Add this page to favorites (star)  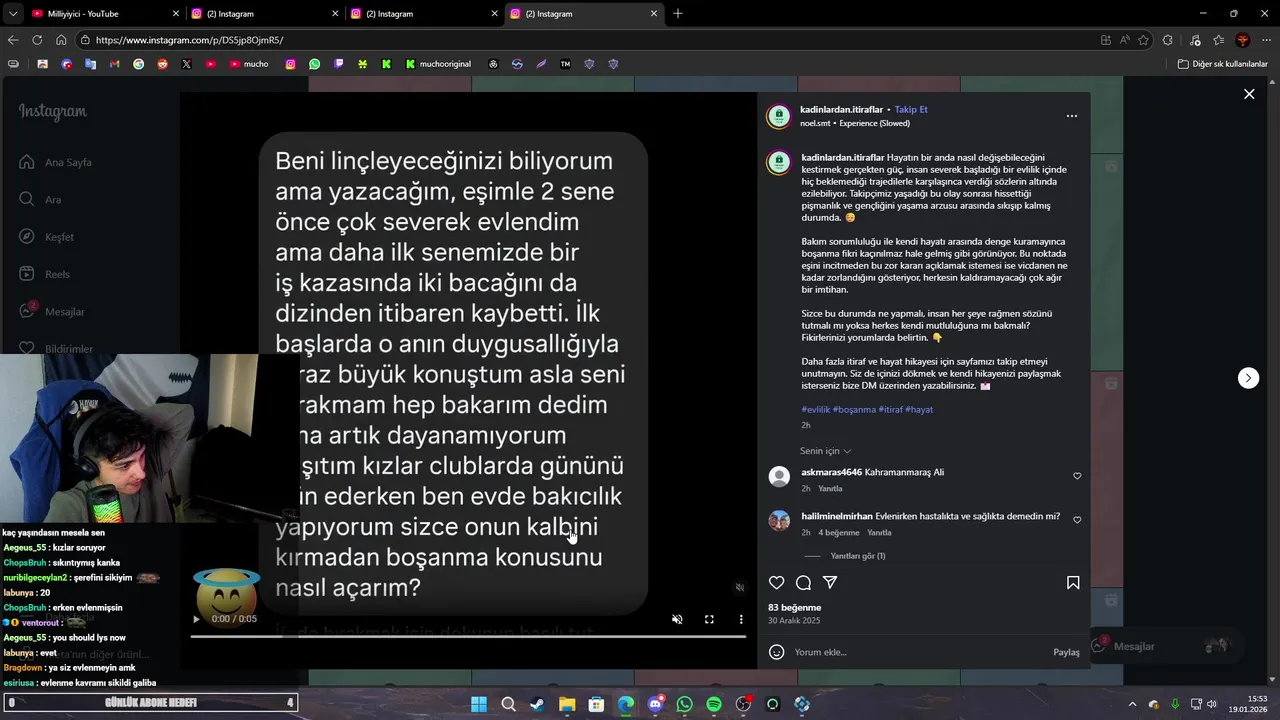point(1143,40)
